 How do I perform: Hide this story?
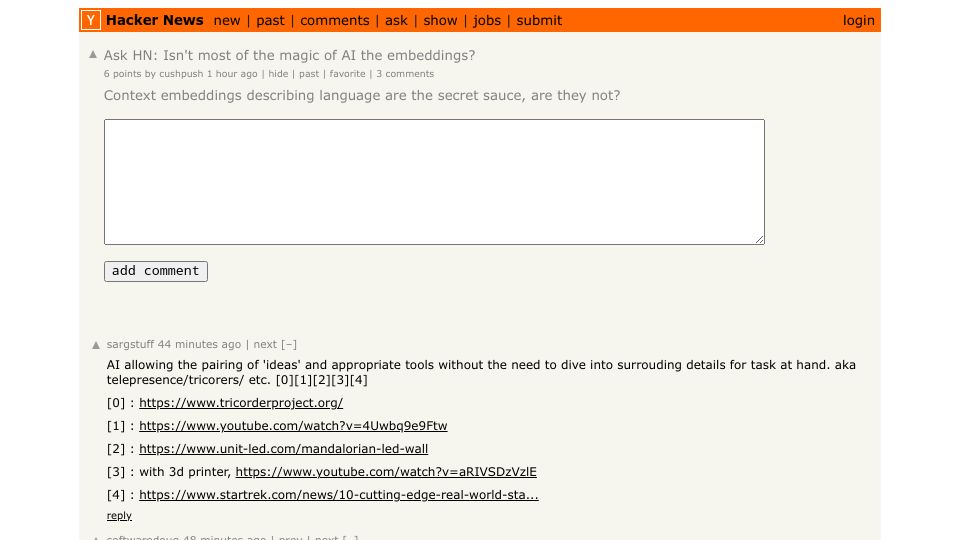(278, 73)
